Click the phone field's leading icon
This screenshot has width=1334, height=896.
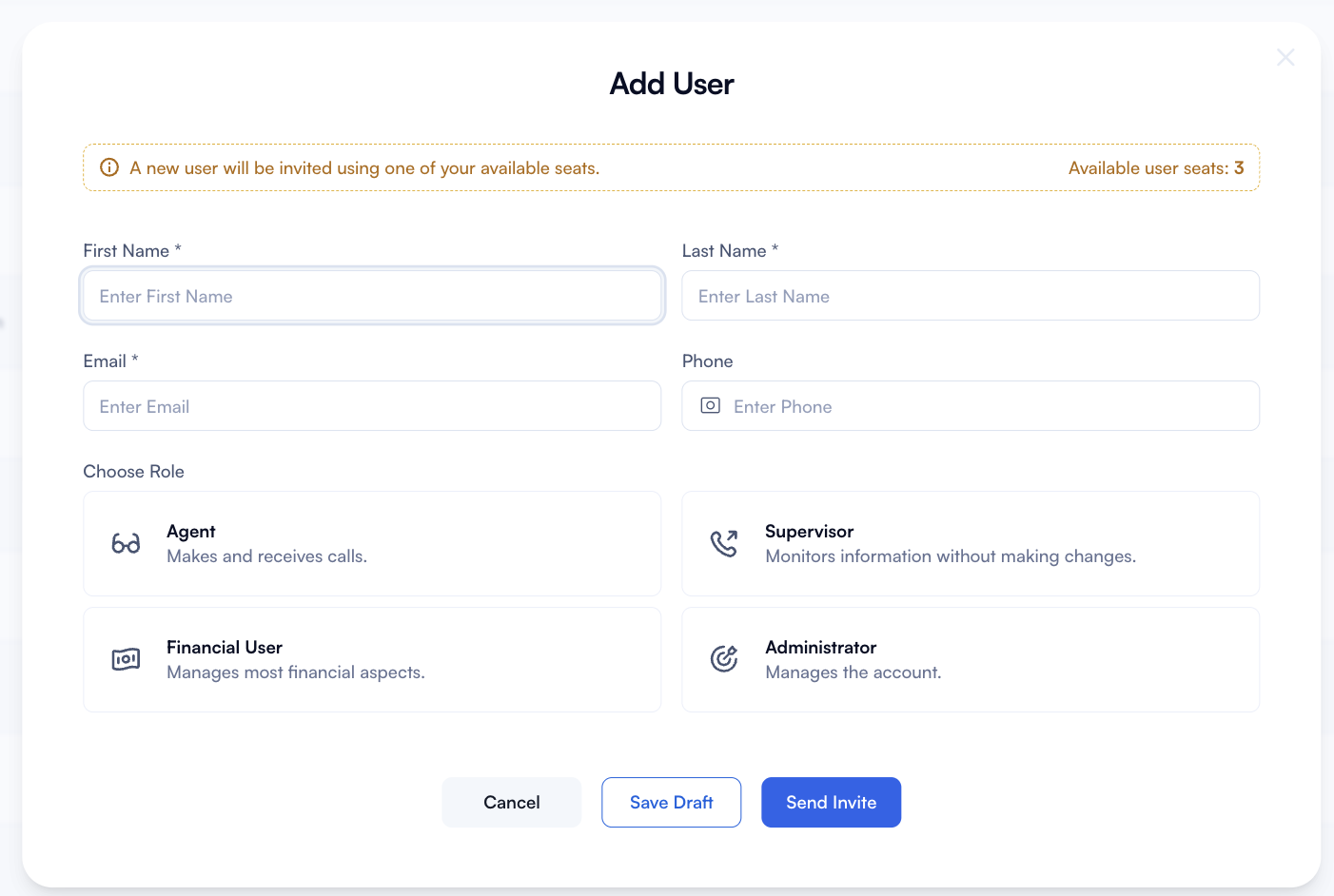710,406
